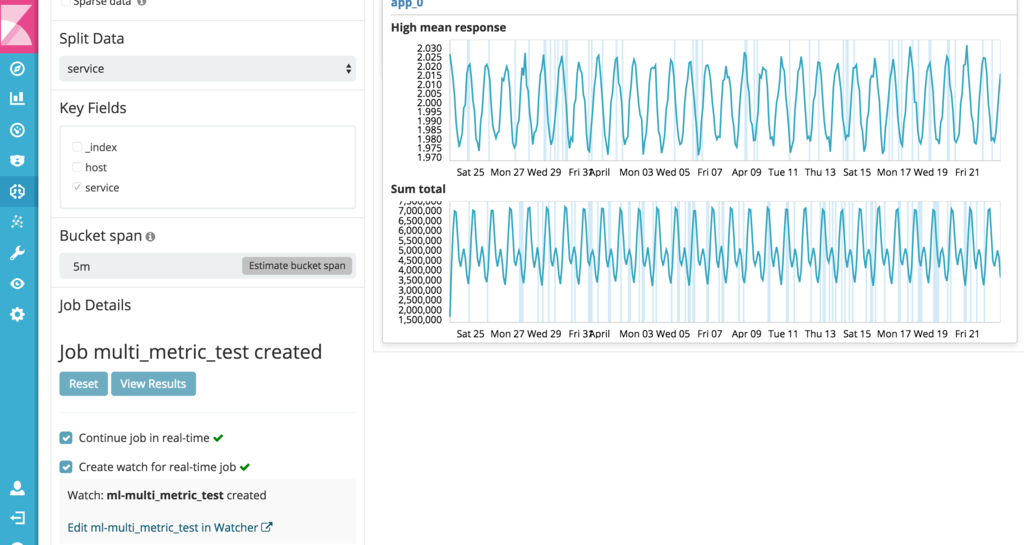
Task: Click 'Sum total' chart title
Action: tap(418, 189)
